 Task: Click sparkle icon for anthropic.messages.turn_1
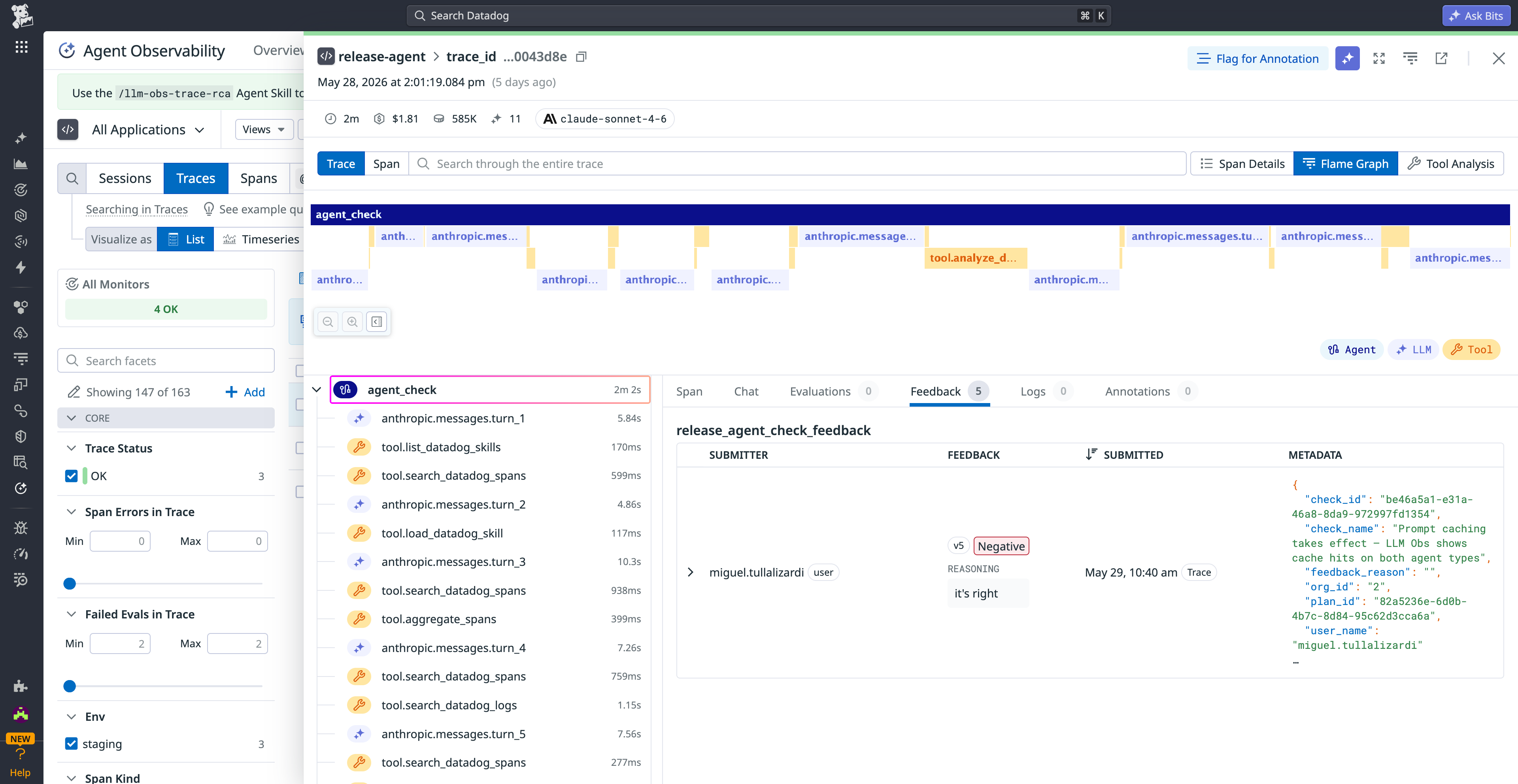(x=359, y=418)
